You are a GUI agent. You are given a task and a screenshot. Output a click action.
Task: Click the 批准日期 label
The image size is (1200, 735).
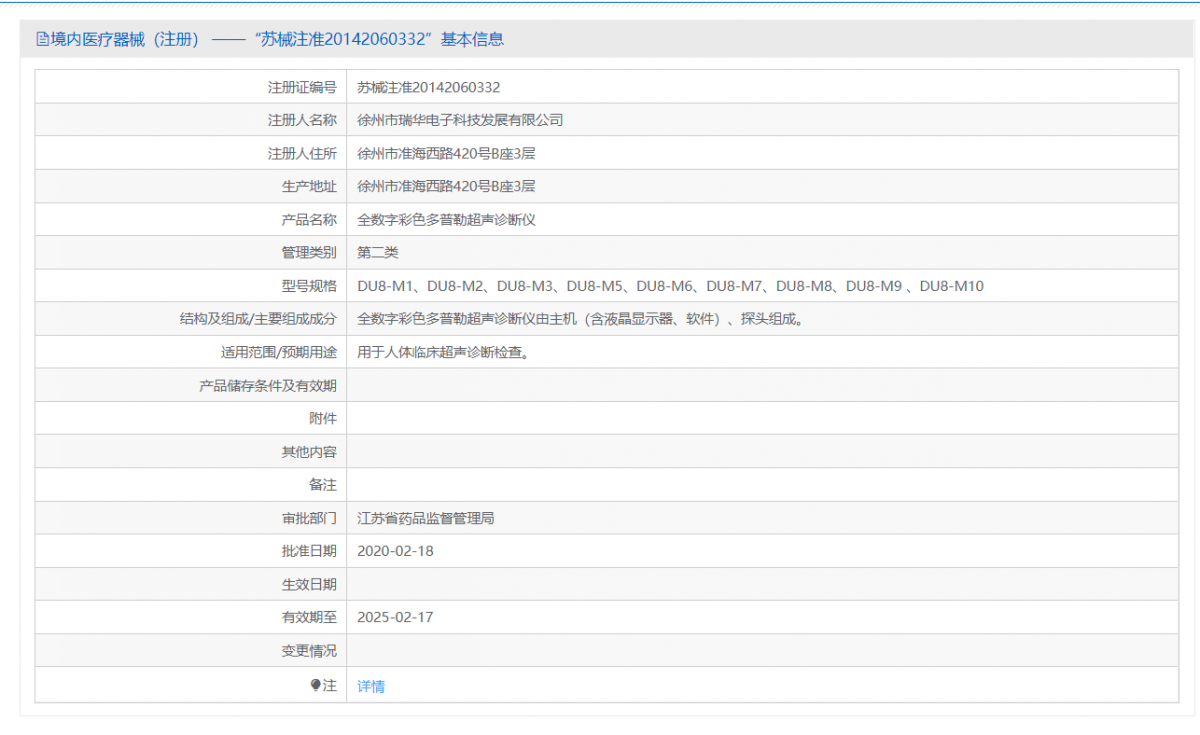pyautogui.click(x=309, y=551)
